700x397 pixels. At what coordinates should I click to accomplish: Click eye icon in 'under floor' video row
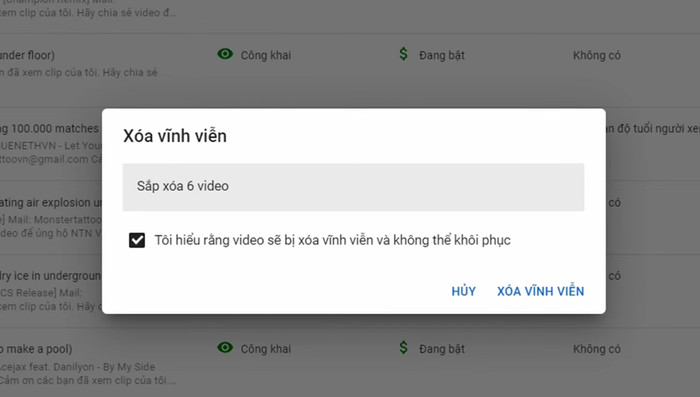click(225, 54)
